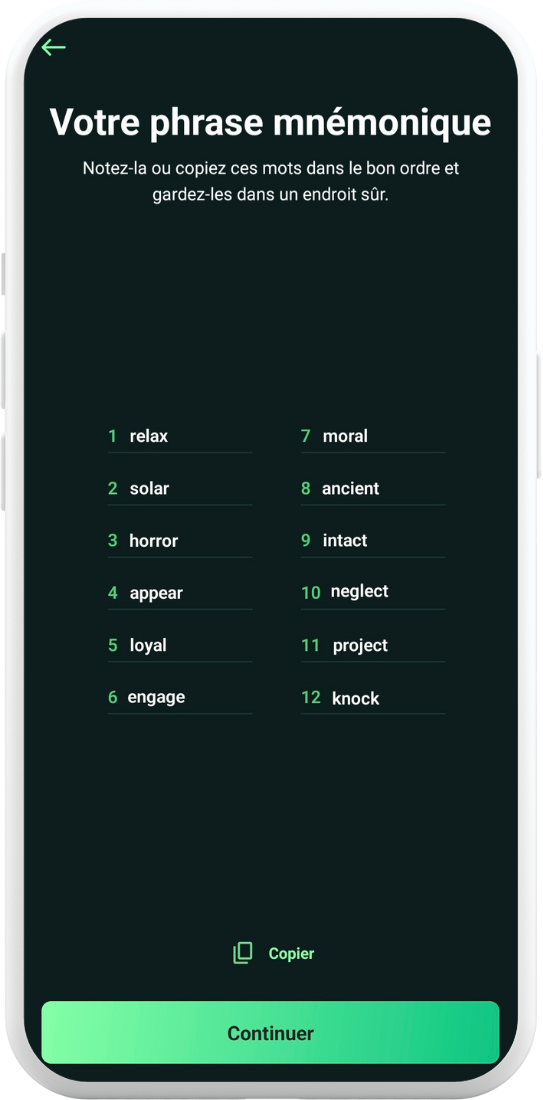Screen dimensions: 543x1100
Task: Select word 12 'knock'
Action: coord(356,699)
